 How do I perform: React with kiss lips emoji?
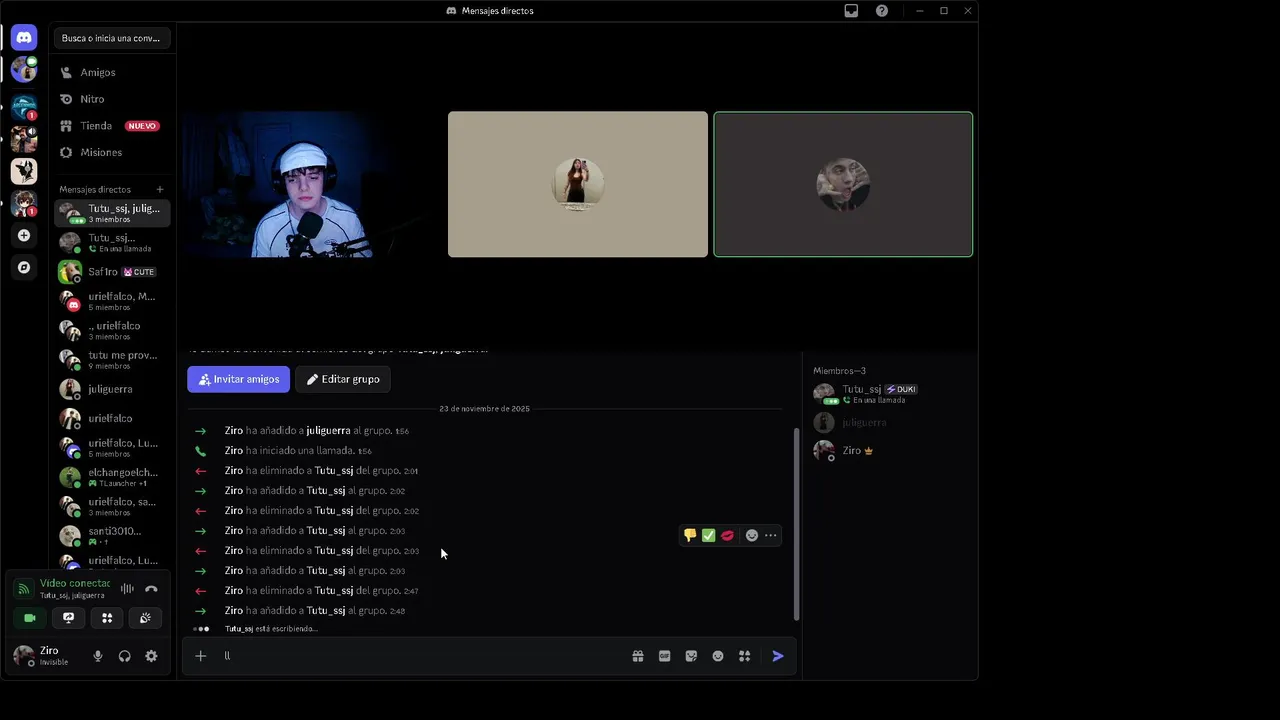point(727,535)
